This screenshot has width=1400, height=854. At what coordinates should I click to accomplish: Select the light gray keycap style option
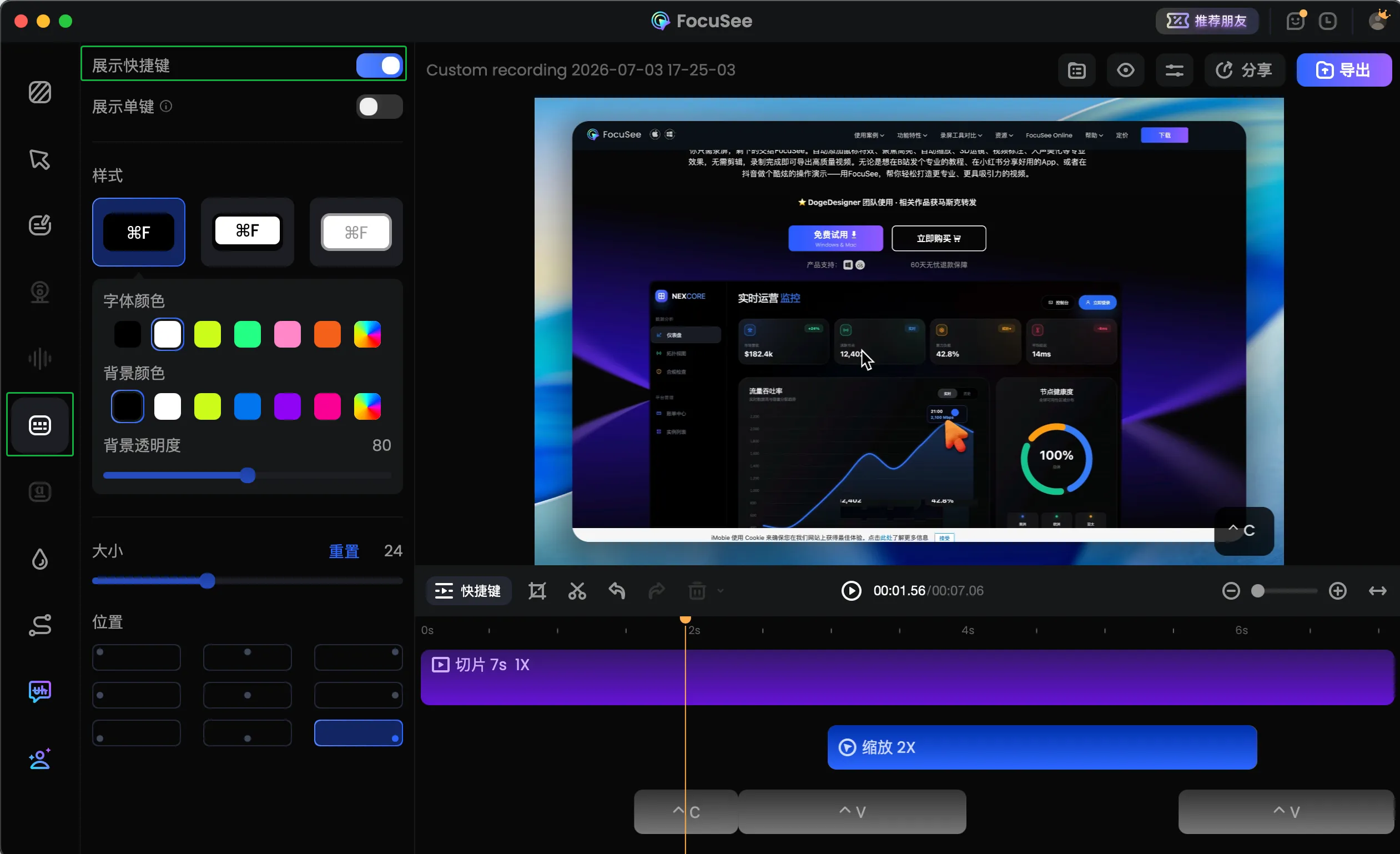coord(356,232)
